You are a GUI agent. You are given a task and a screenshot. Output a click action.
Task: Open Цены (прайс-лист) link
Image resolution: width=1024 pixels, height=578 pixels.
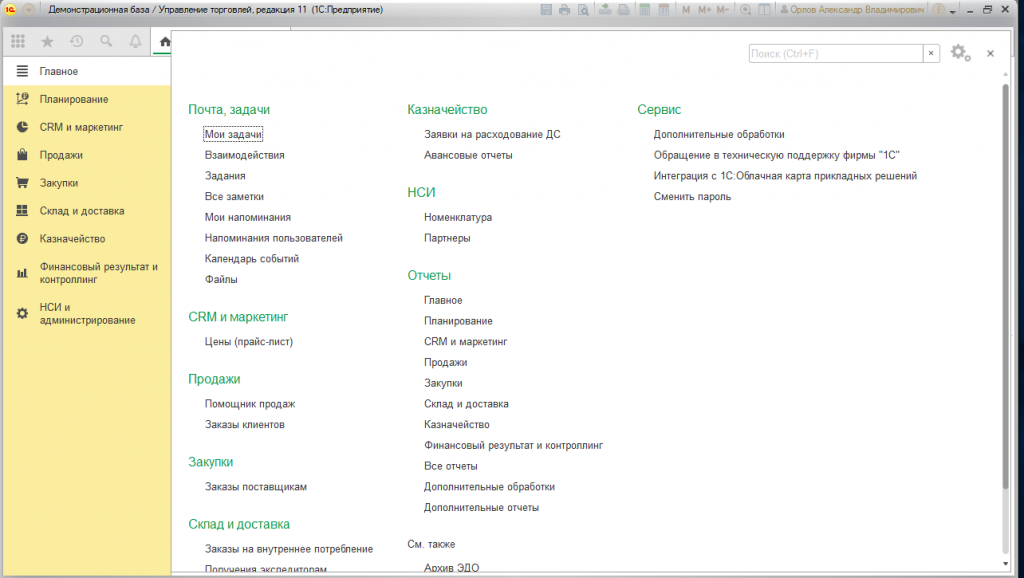(249, 342)
